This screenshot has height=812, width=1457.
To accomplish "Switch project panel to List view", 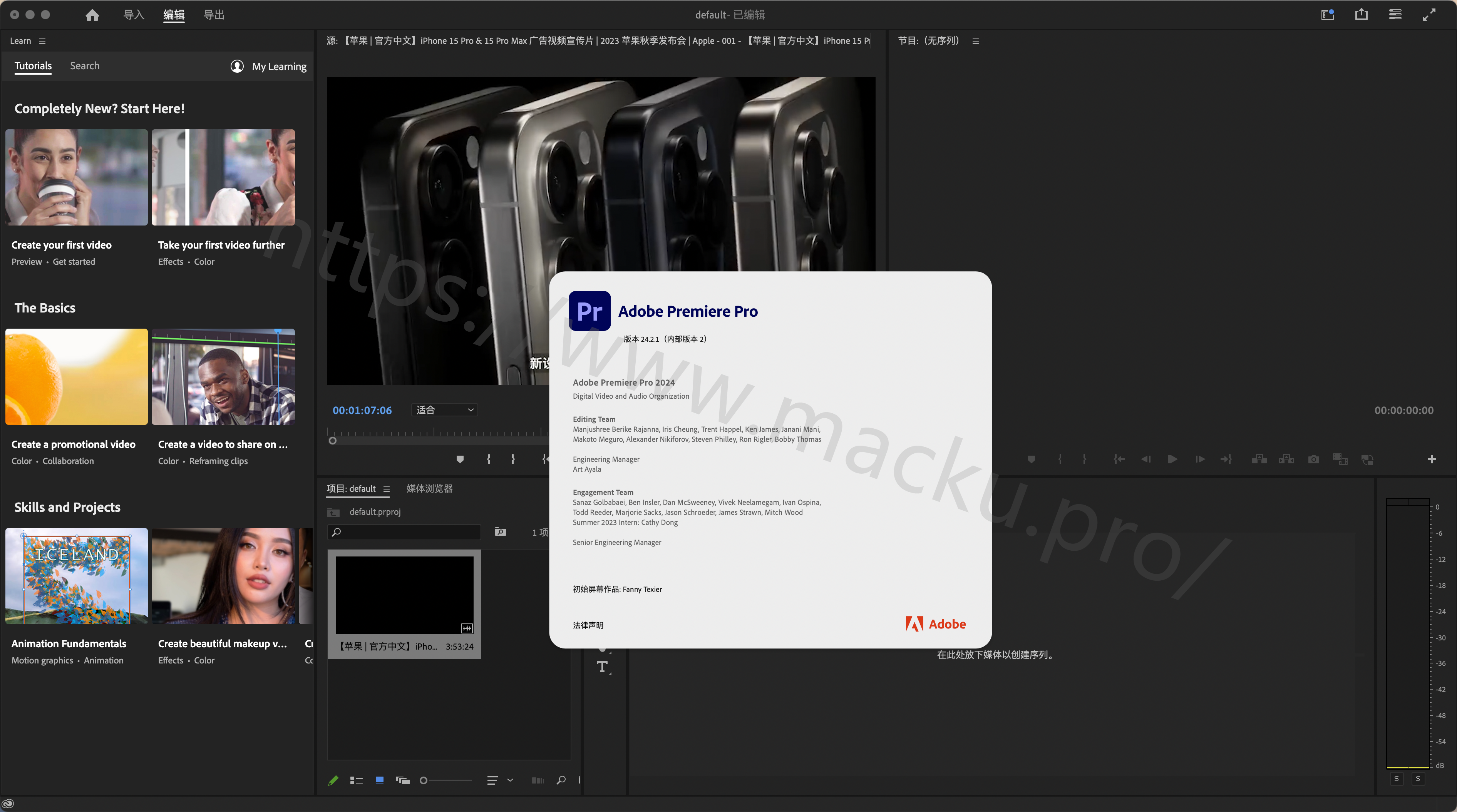I will (x=356, y=780).
